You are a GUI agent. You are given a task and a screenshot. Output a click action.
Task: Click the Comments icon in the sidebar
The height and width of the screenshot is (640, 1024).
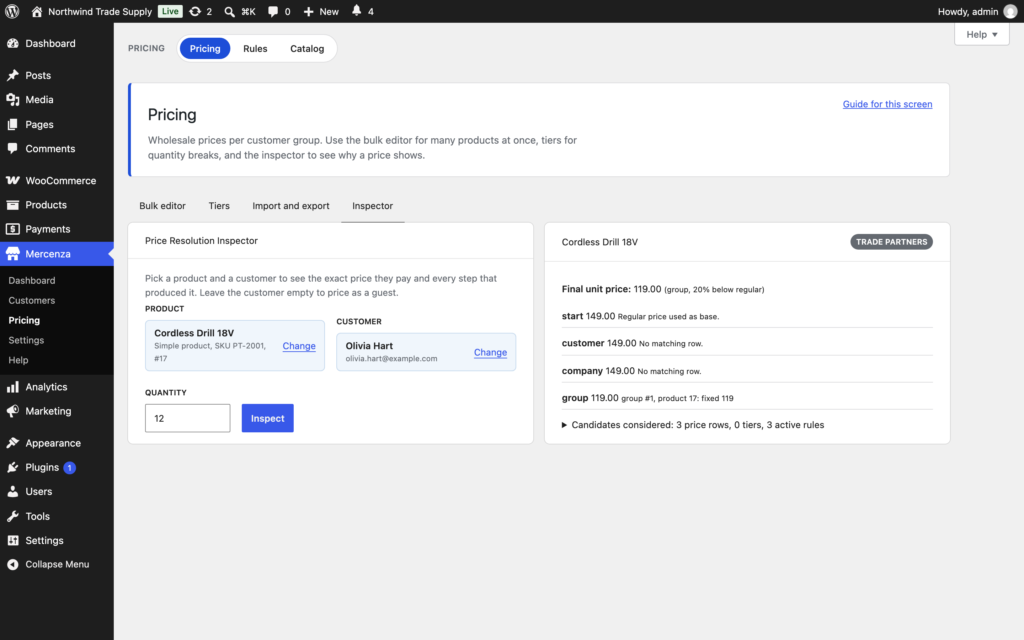[x=12, y=148]
